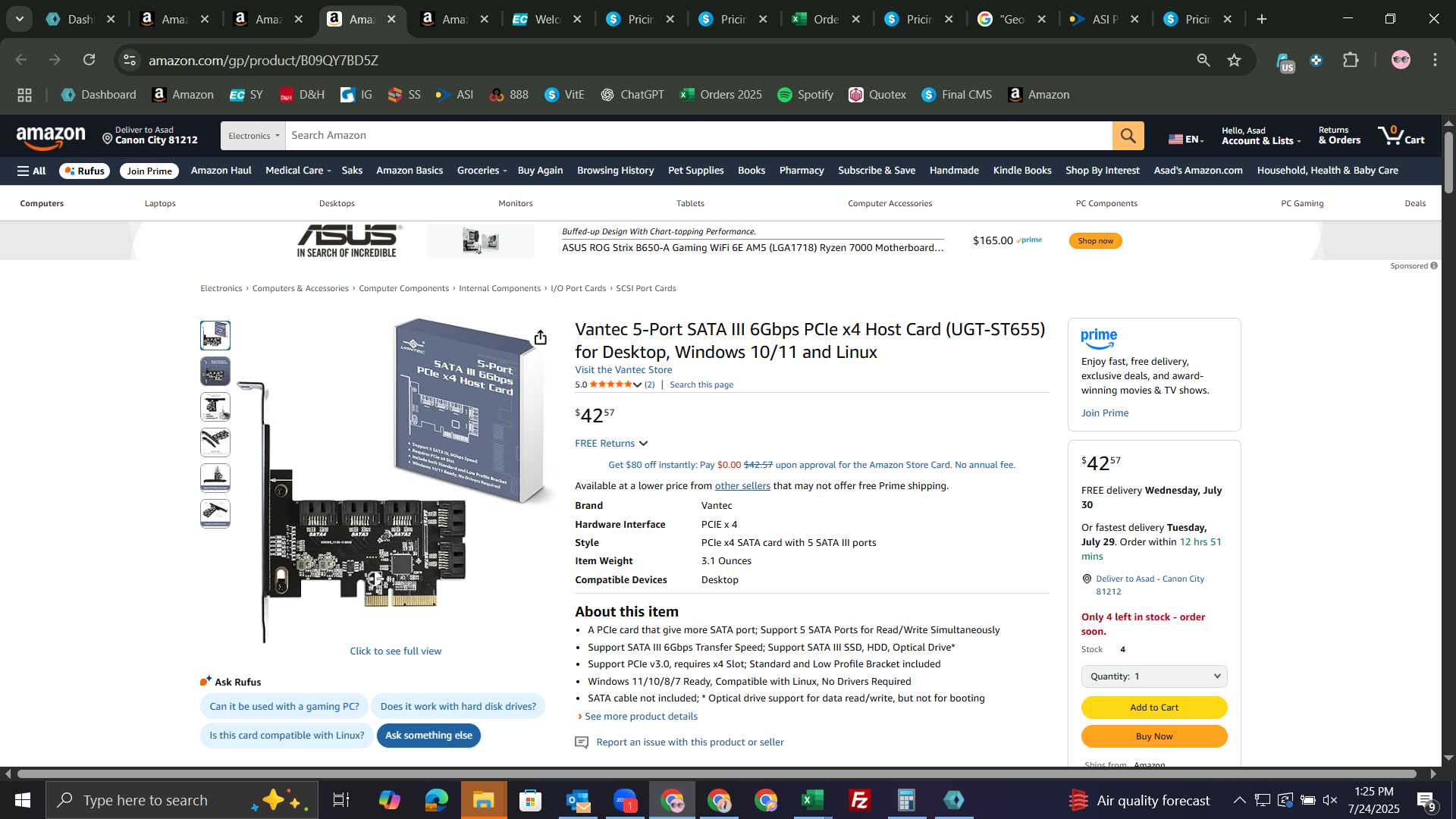
Task: Click See more product details link
Action: pos(641,717)
